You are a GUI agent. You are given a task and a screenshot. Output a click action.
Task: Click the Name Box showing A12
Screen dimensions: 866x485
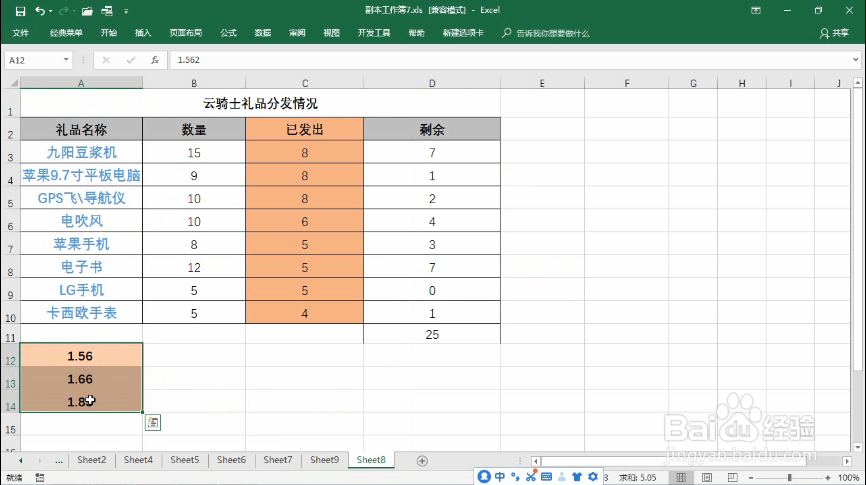33,60
